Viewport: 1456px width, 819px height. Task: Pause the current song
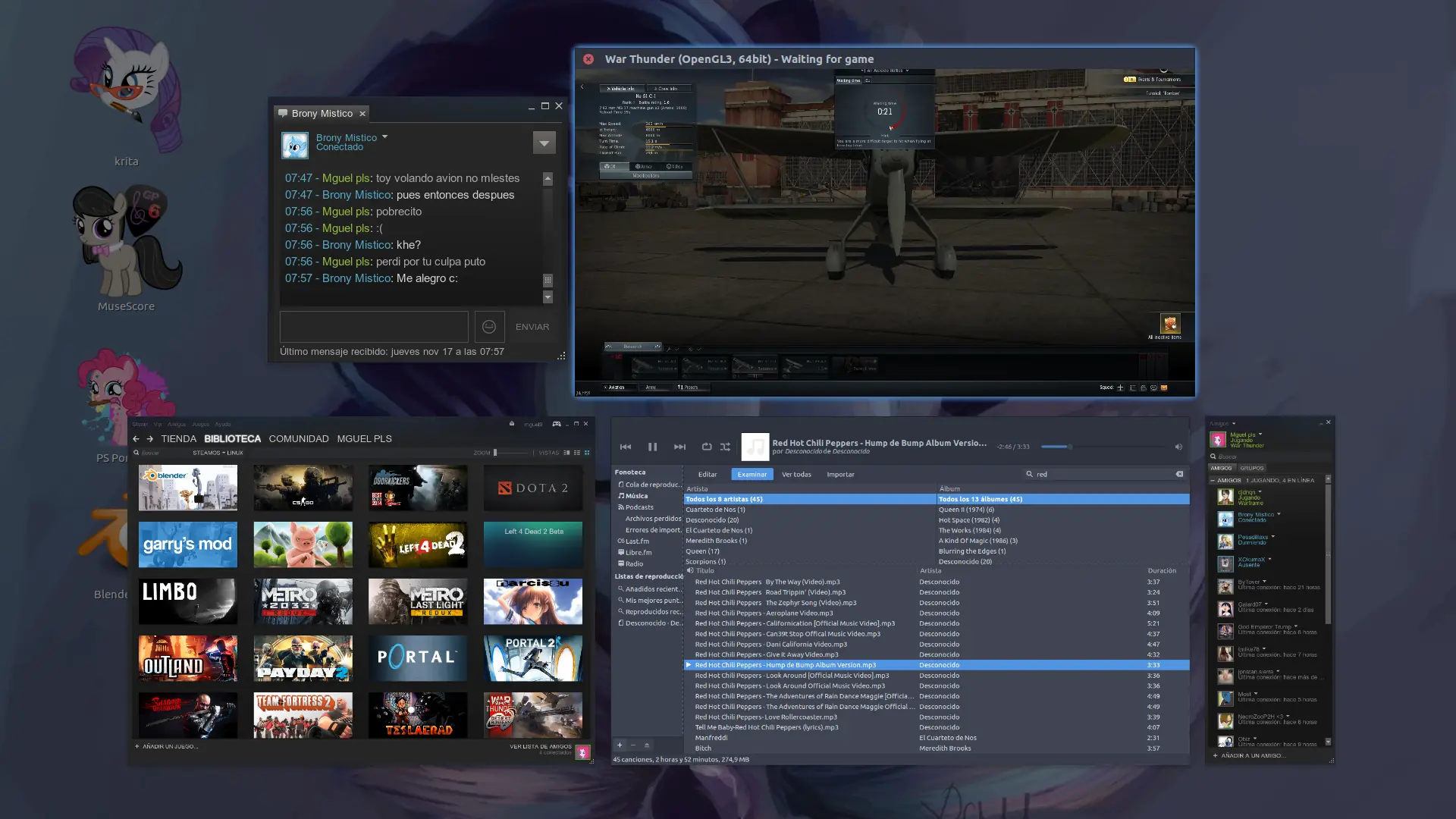pos(652,447)
